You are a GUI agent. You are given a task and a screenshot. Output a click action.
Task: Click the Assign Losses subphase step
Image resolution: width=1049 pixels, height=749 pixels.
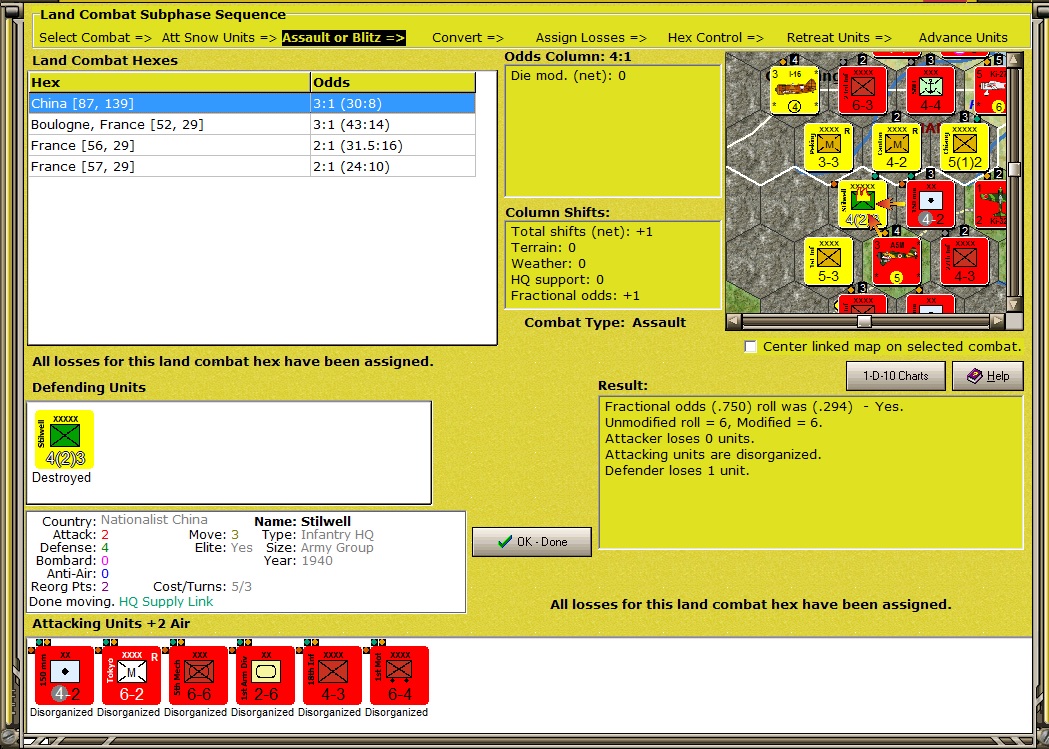[x=591, y=38]
